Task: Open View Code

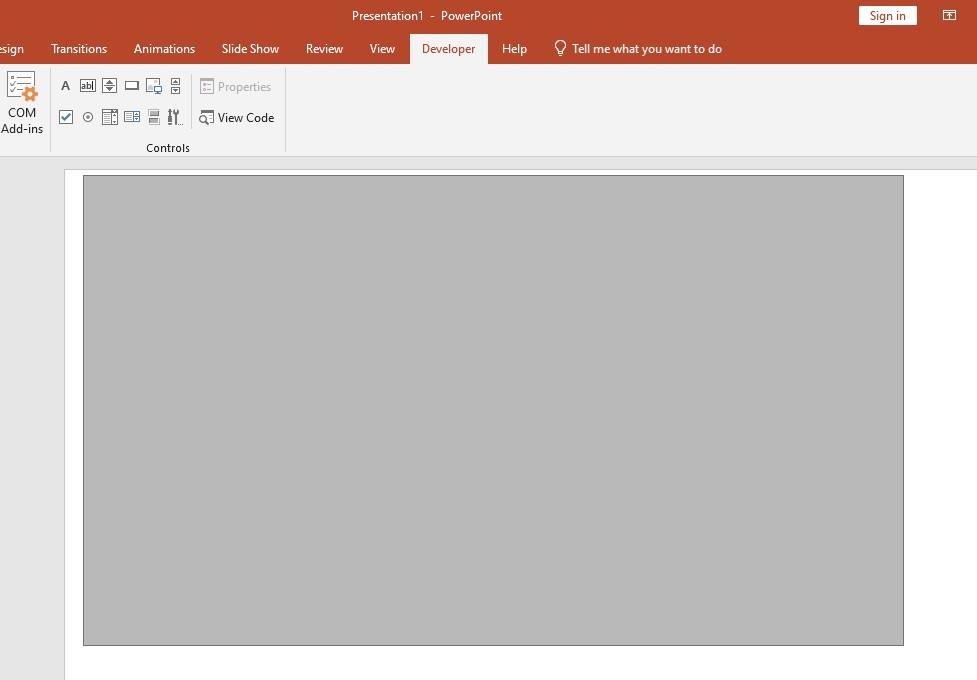Action: (237, 117)
